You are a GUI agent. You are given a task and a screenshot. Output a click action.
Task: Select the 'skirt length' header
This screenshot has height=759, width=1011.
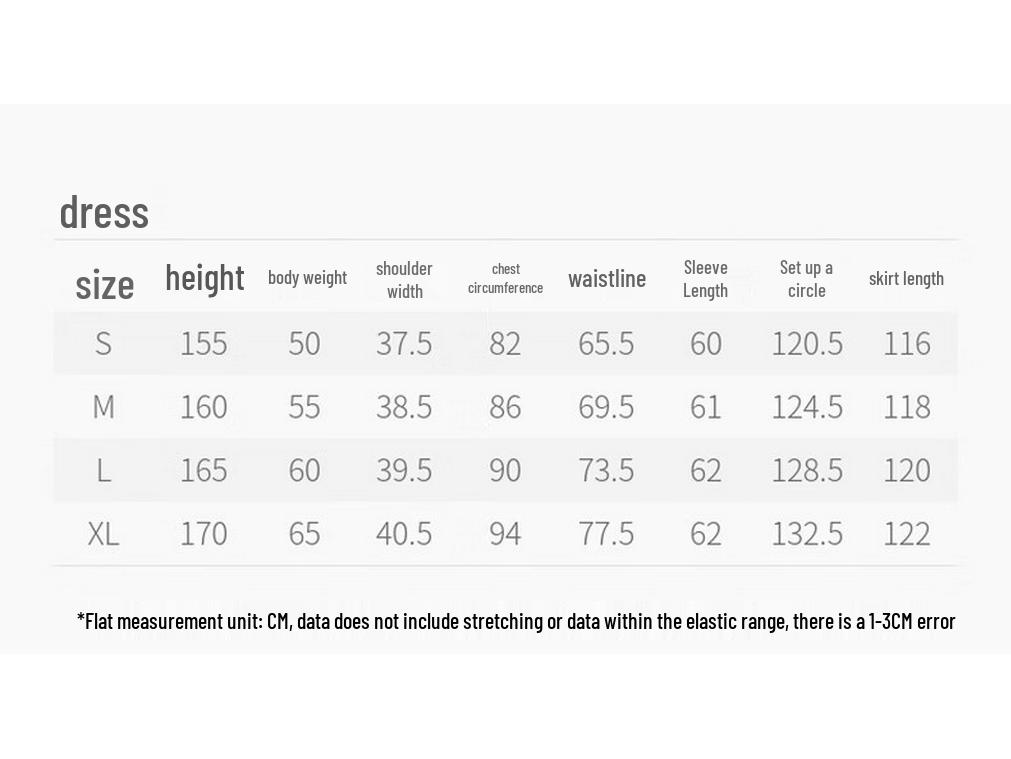tap(906, 279)
